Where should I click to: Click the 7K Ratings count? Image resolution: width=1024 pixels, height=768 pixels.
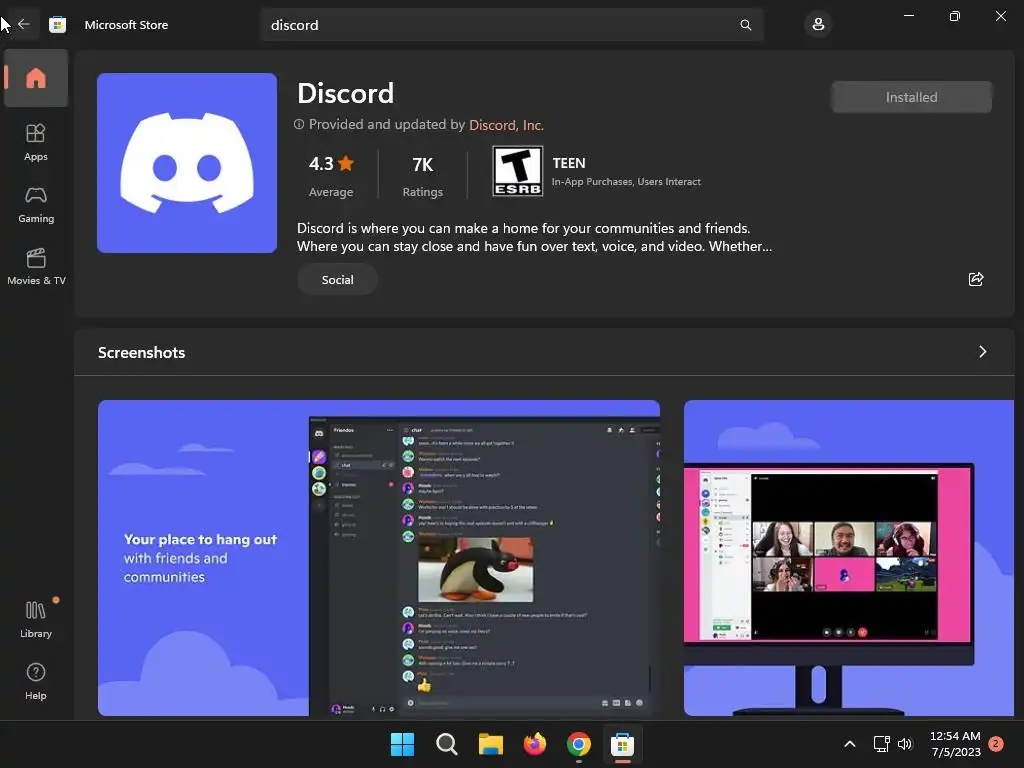tap(423, 174)
